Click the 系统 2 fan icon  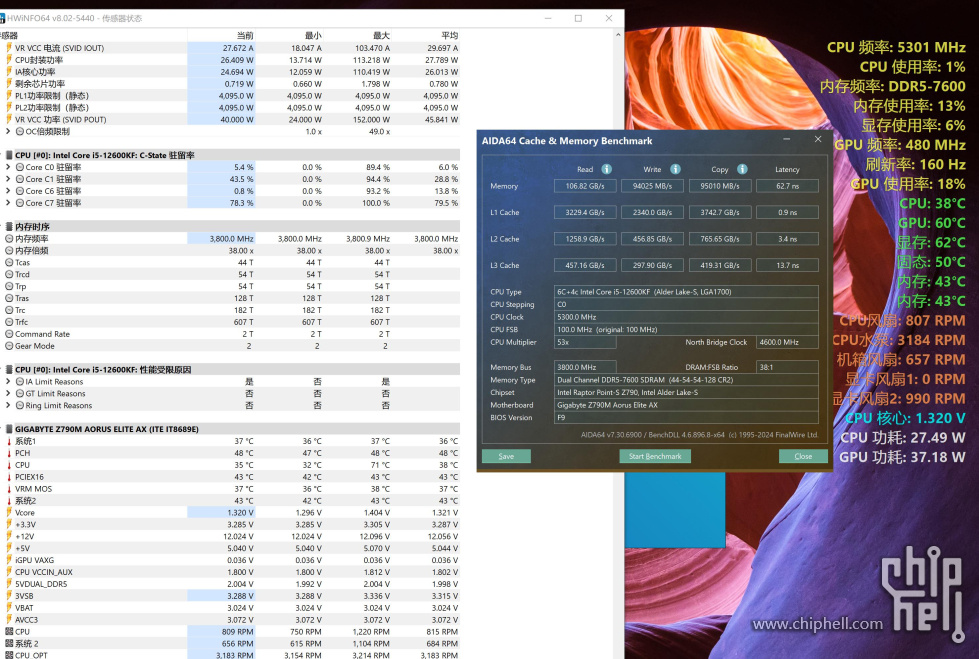click(x=9, y=643)
